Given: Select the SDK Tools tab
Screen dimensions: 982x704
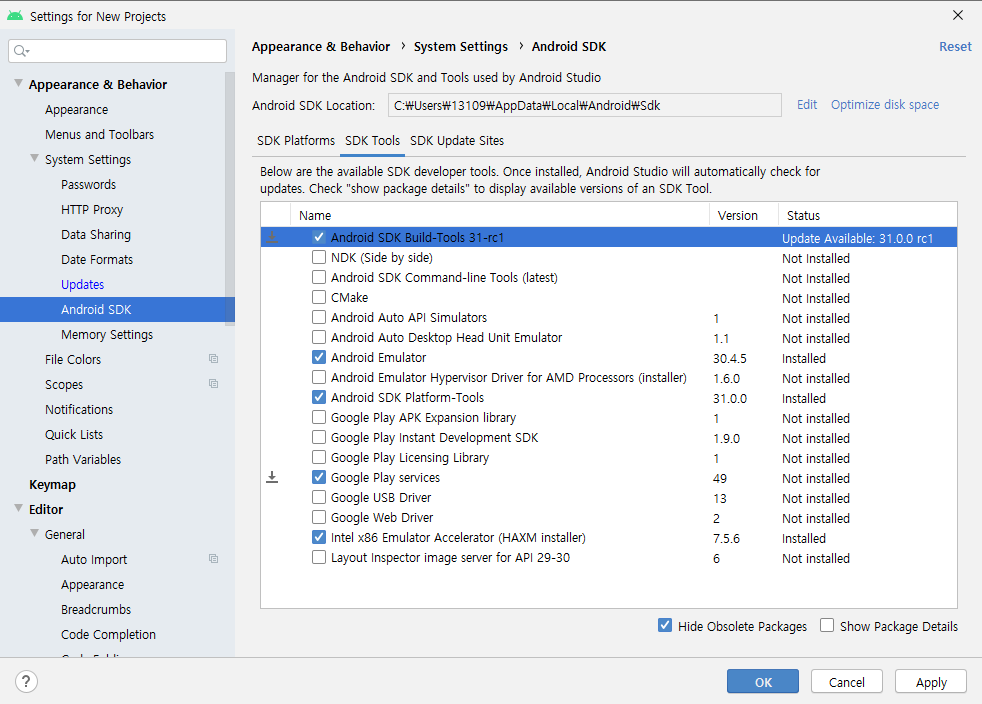Looking at the screenshot, I should pos(372,141).
